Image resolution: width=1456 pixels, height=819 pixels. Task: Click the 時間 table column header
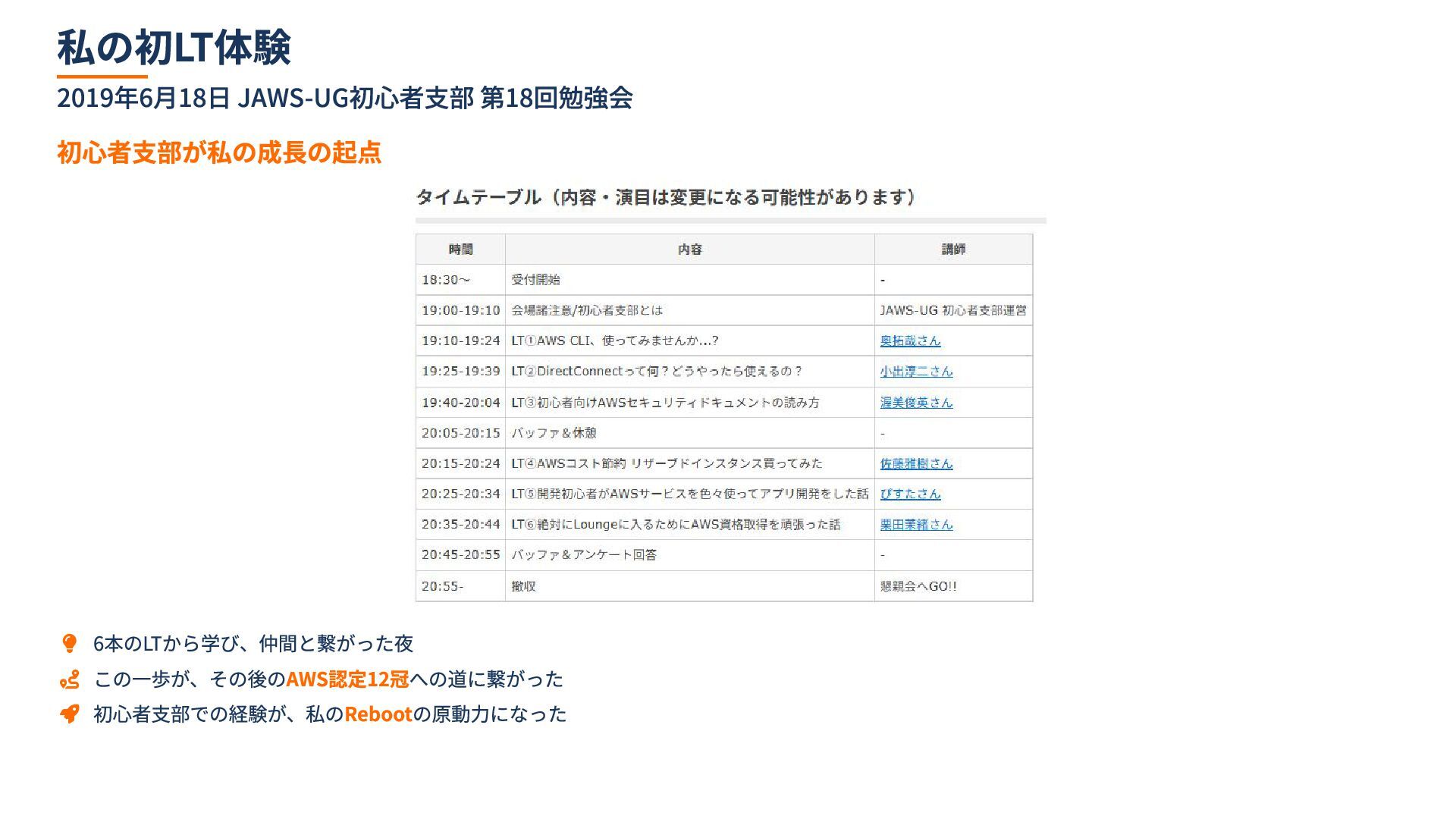(460, 249)
